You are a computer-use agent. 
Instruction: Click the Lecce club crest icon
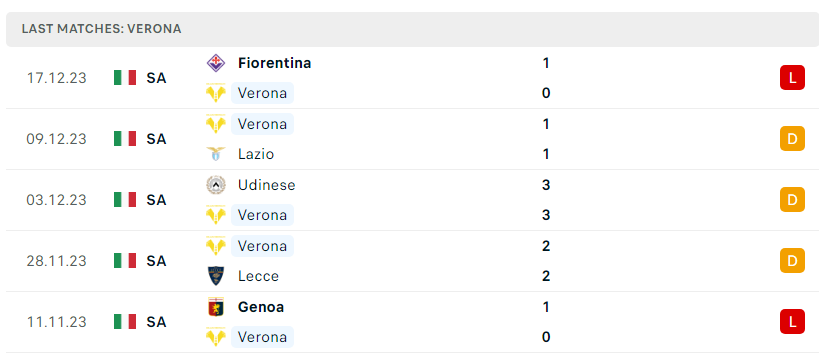(x=216, y=276)
